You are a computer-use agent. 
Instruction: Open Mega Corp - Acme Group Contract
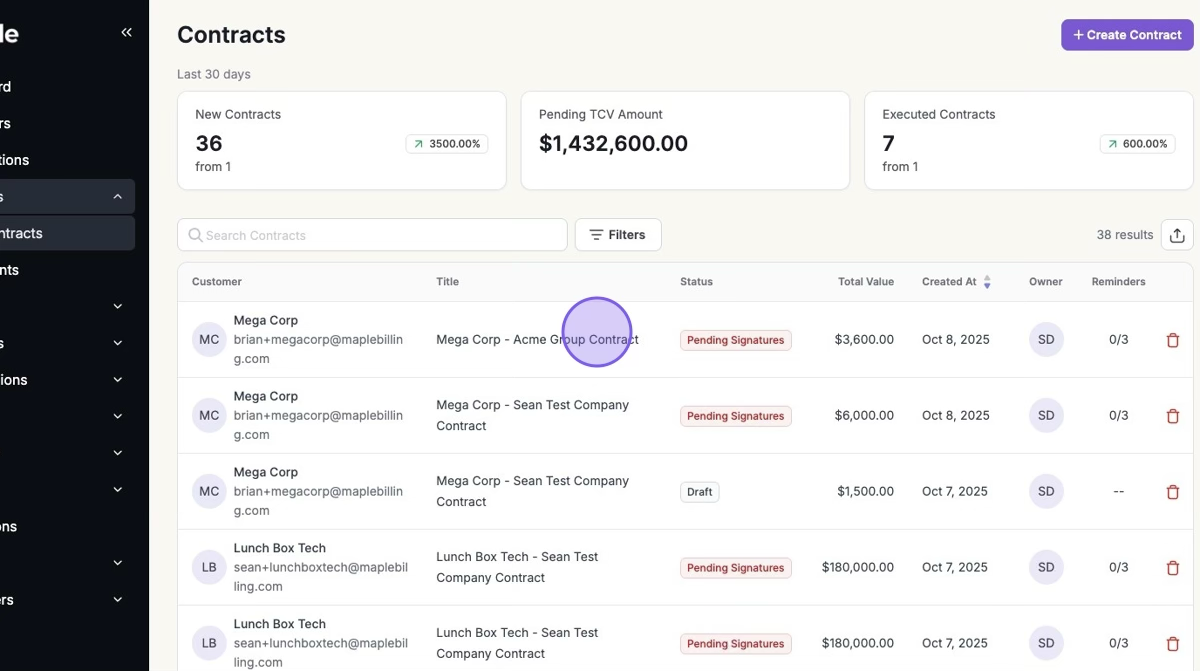click(536, 340)
